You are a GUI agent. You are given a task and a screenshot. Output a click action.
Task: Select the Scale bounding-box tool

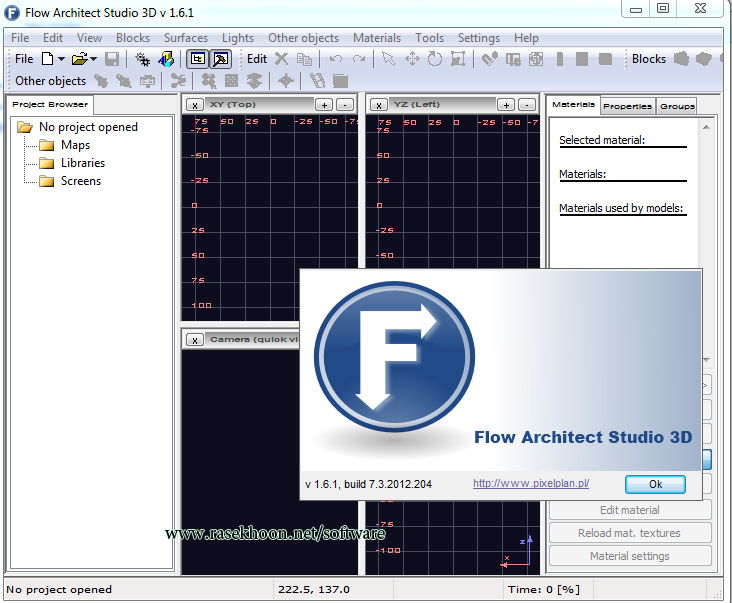(458, 59)
